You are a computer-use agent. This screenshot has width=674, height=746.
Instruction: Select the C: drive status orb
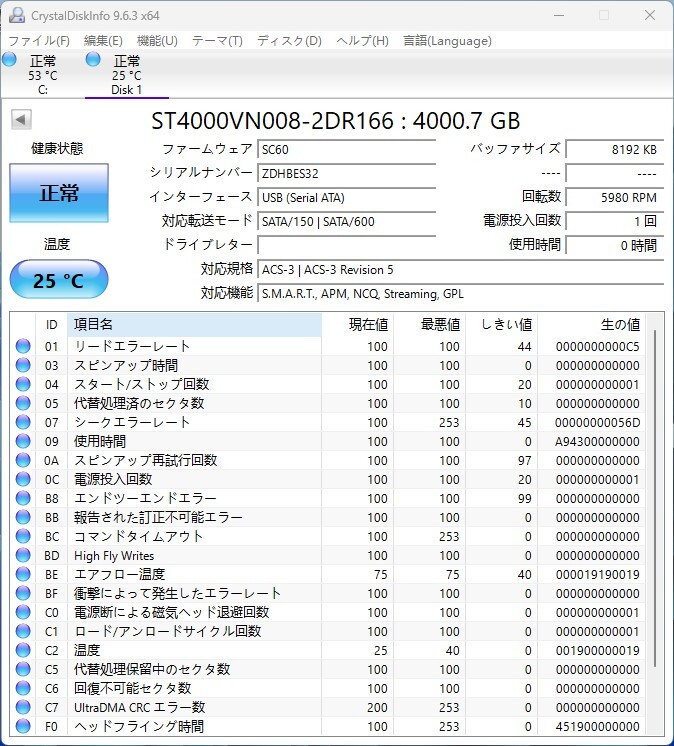click(9, 59)
